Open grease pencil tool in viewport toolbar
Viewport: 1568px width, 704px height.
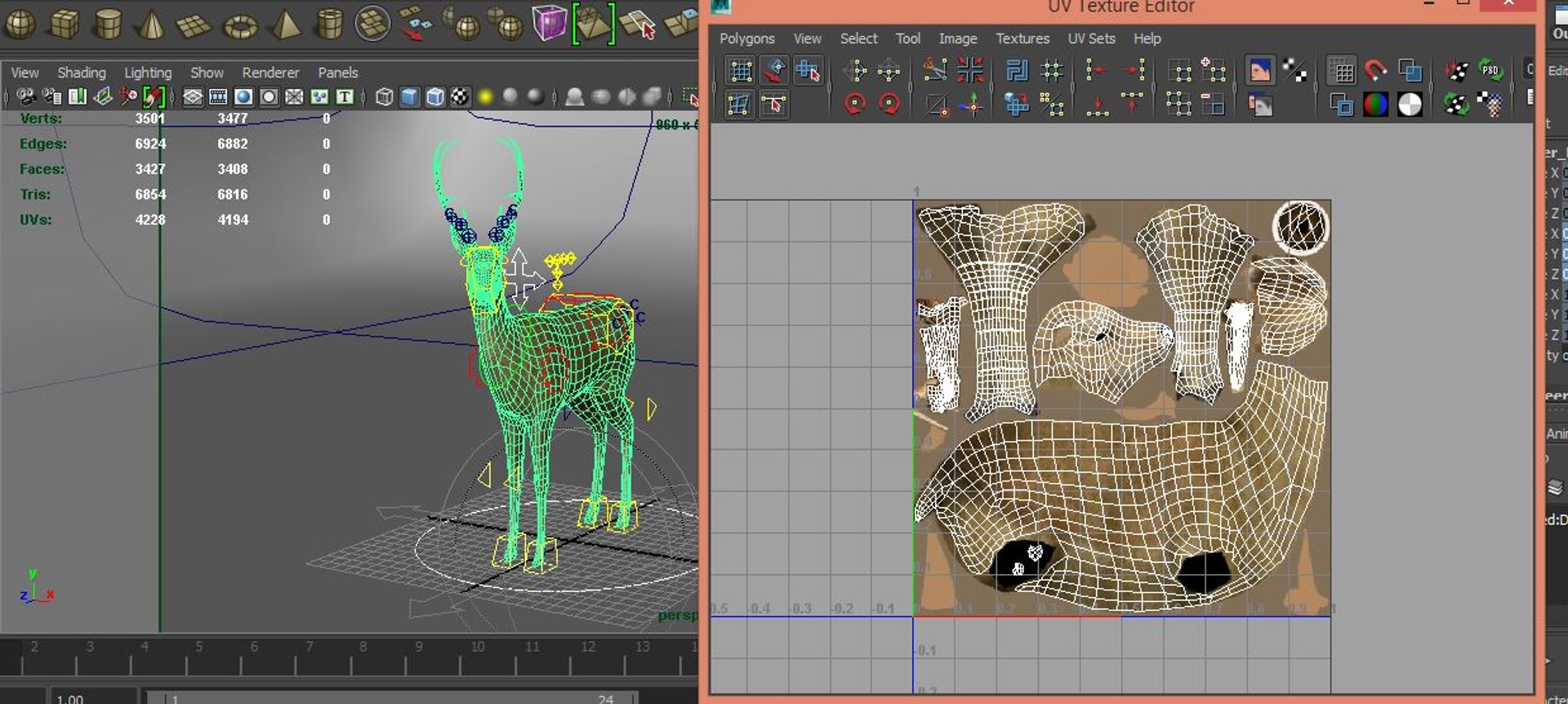[x=154, y=97]
